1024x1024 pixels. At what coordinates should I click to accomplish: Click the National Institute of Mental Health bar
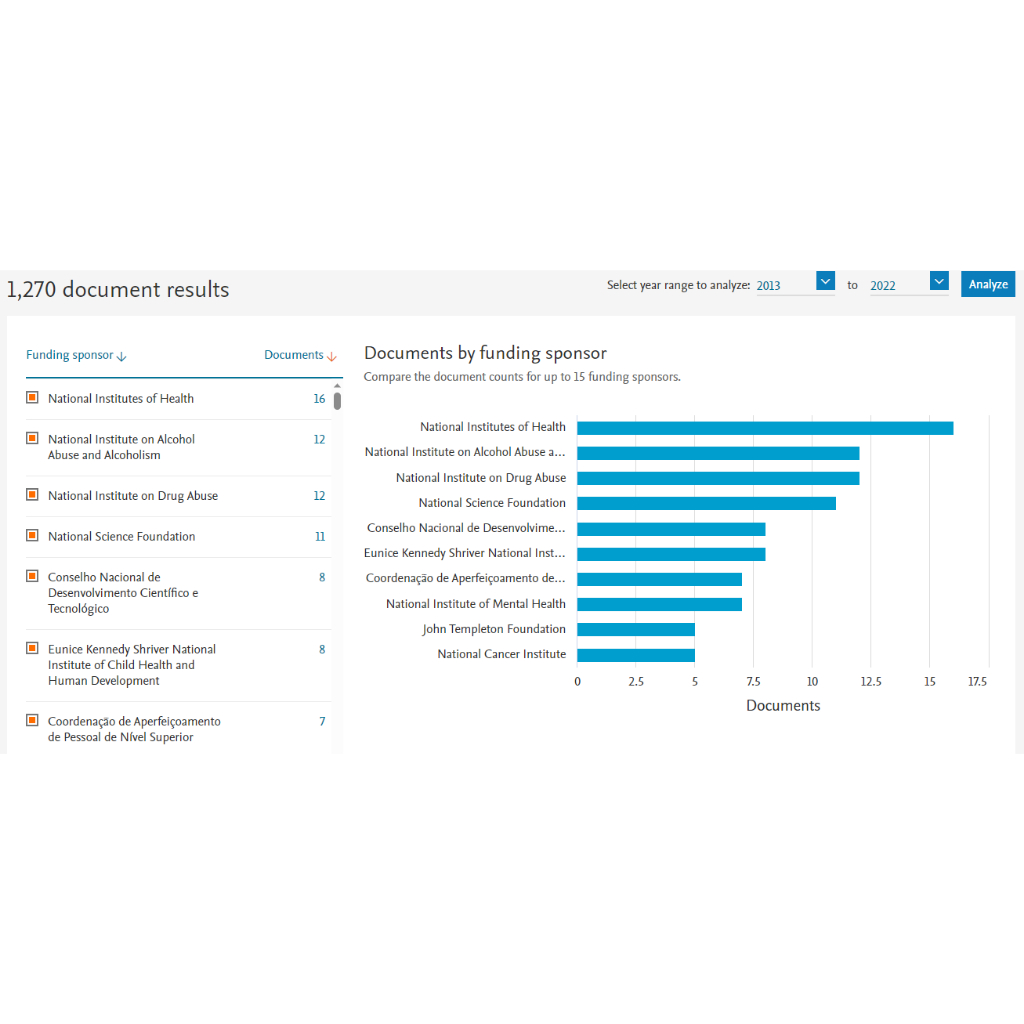pyautogui.click(x=659, y=604)
